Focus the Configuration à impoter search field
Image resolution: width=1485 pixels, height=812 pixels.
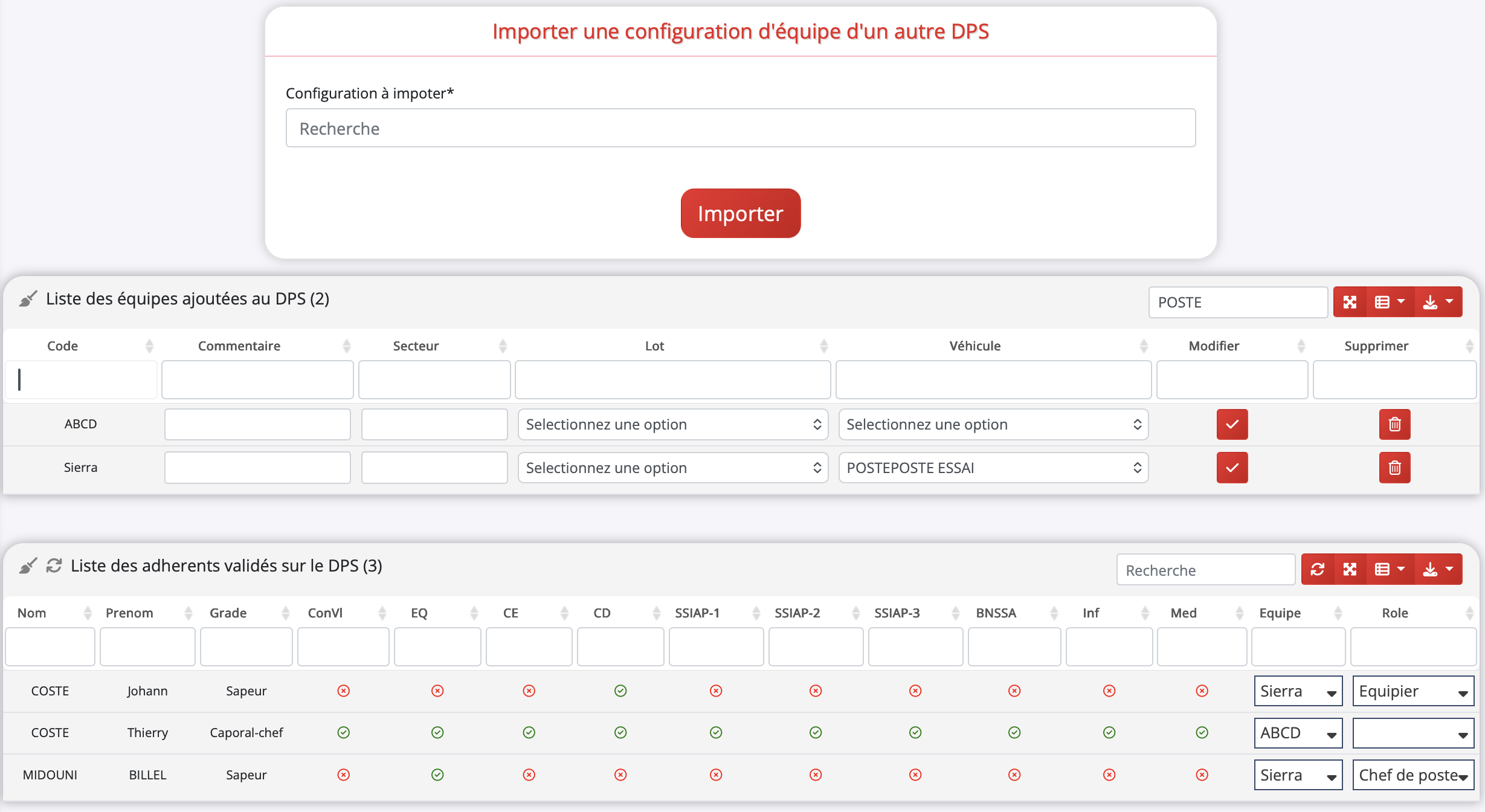point(740,129)
